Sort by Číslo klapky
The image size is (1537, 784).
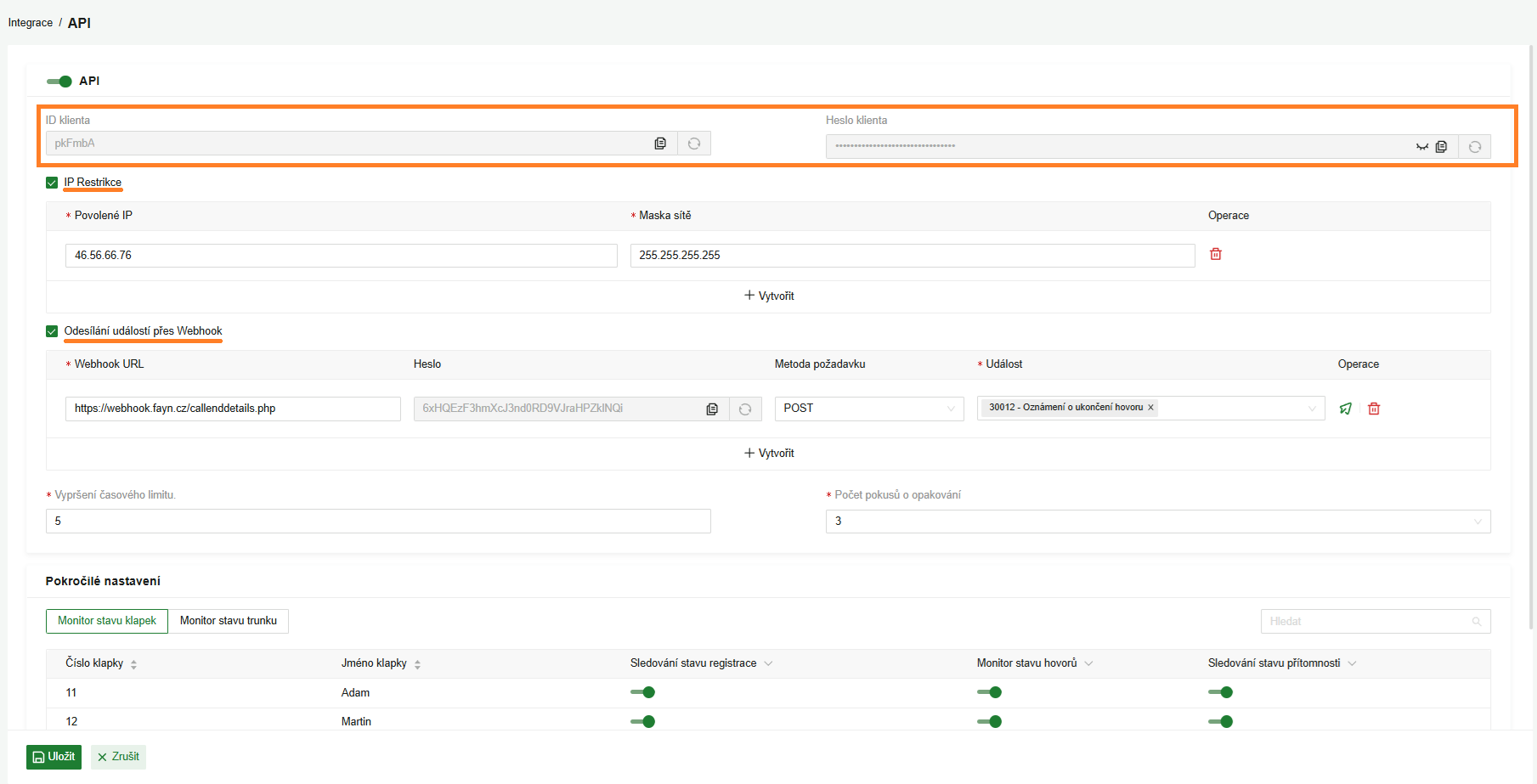click(x=134, y=664)
